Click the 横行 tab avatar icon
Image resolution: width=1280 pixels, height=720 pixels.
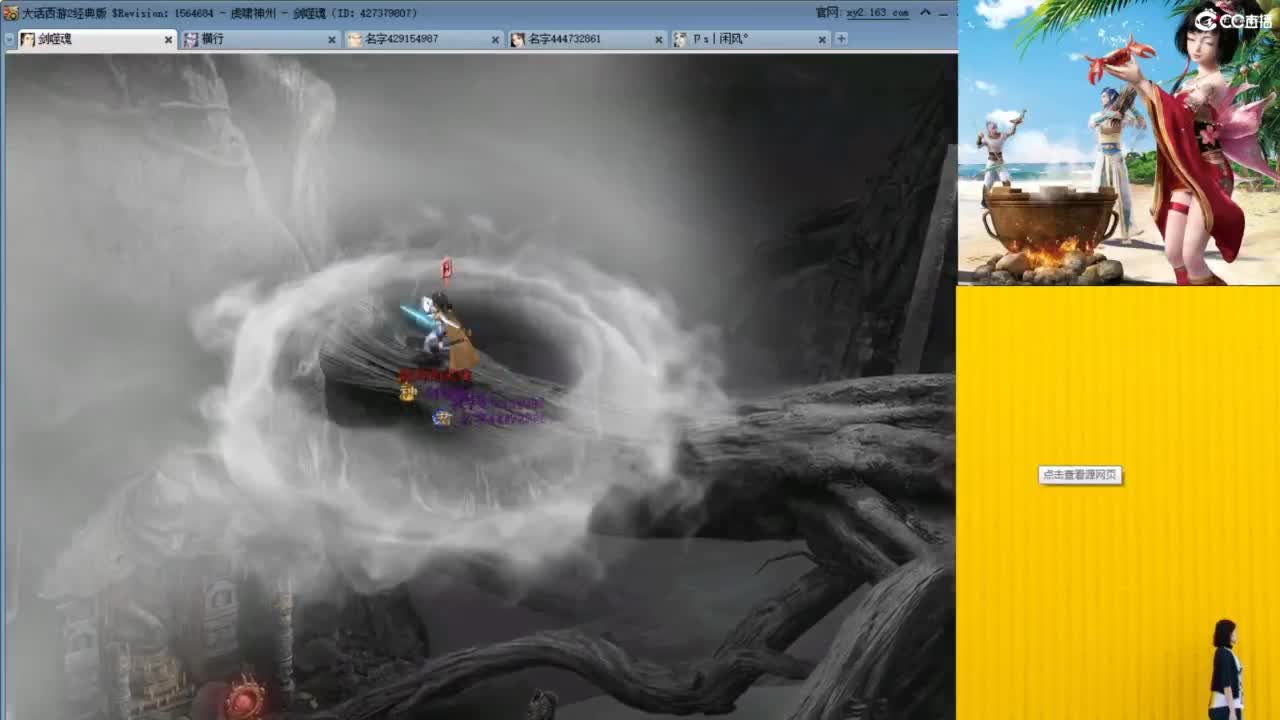coord(191,40)
